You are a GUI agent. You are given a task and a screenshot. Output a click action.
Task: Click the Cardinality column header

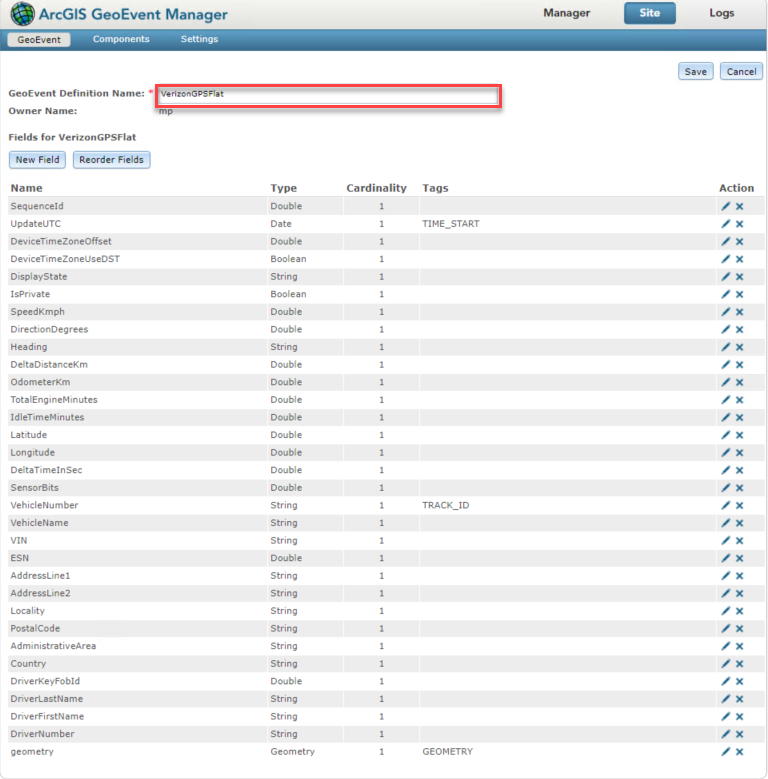(x=376, y=188)
